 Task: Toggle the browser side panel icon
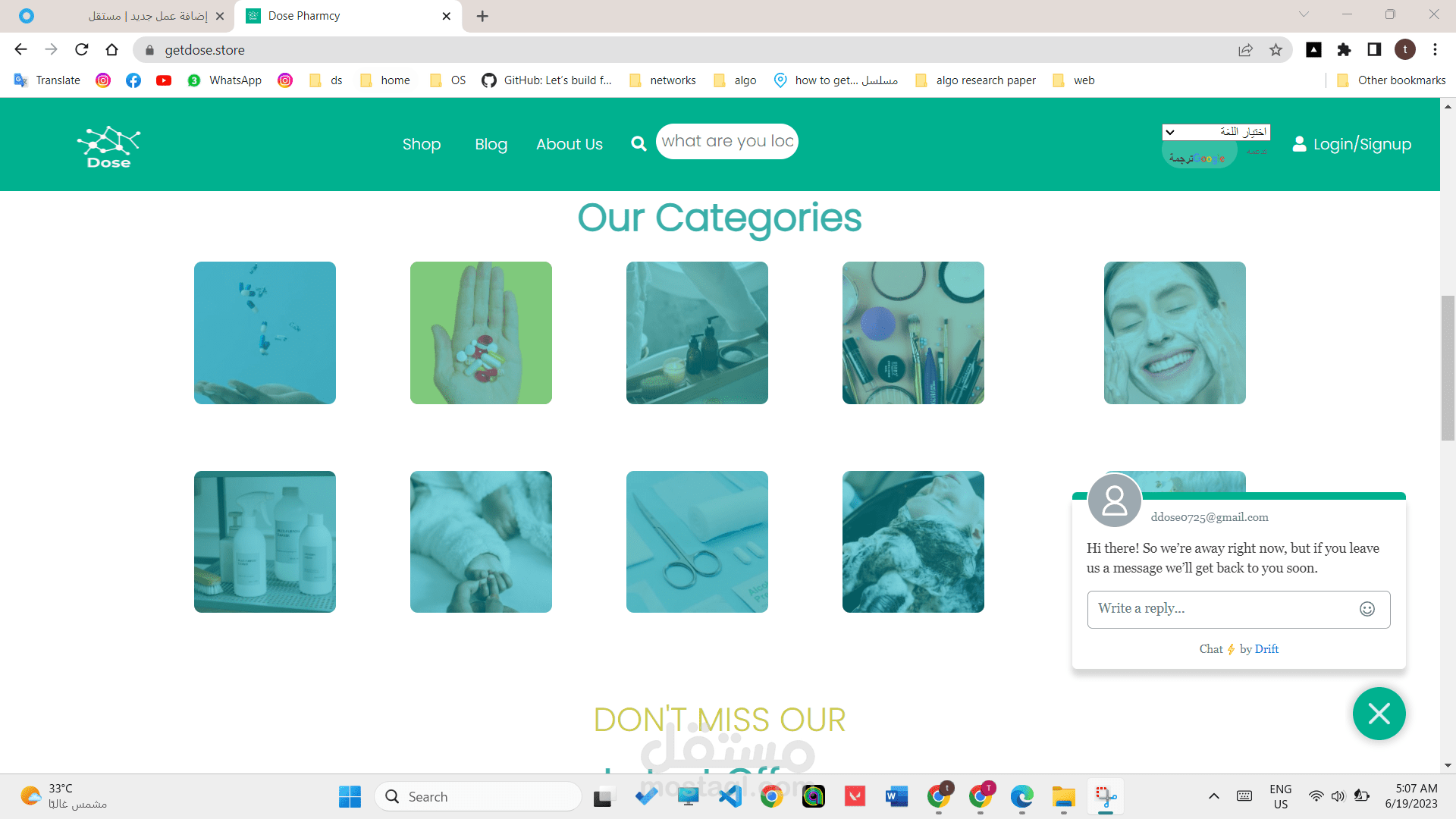pyautogui.click(x=1374, y=50)
